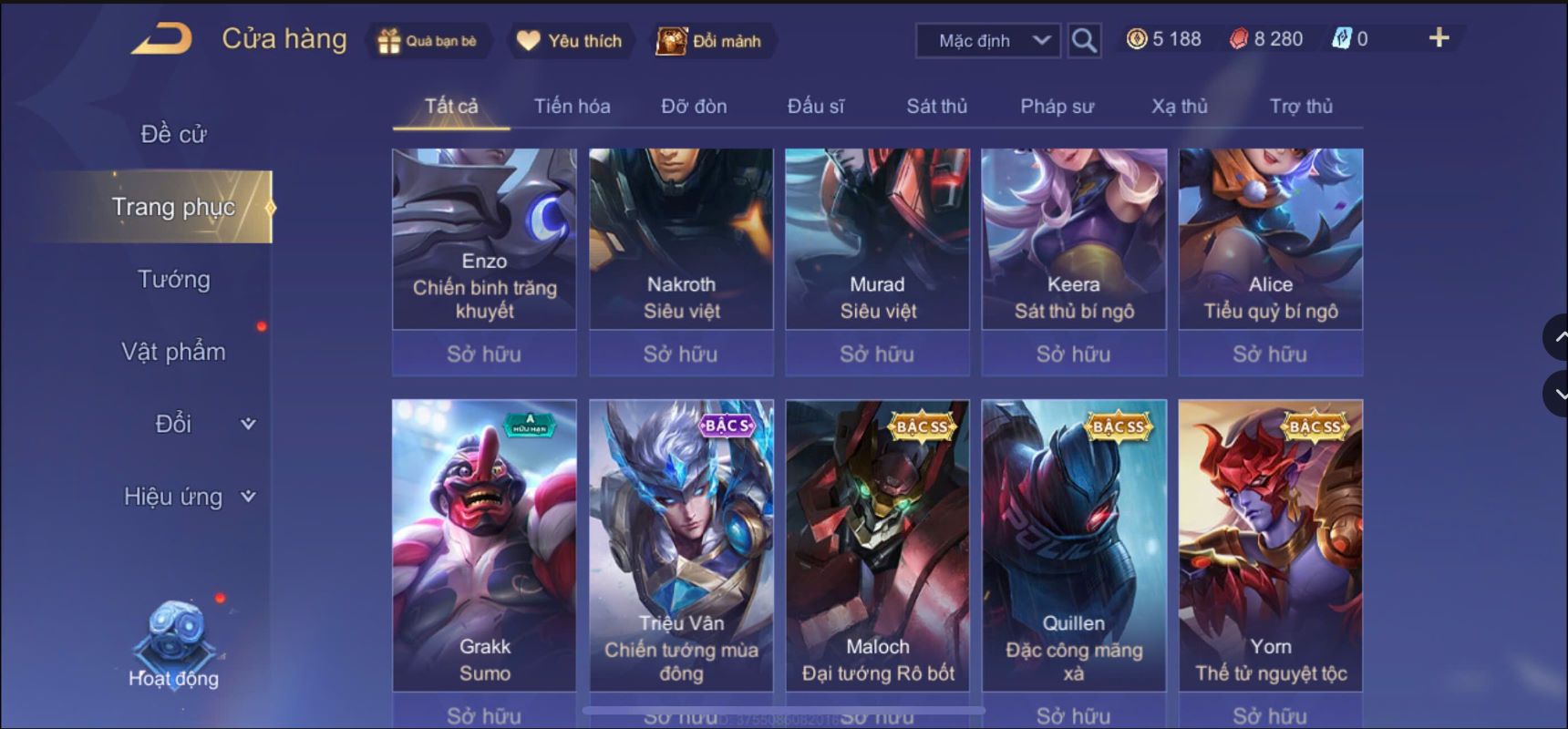Click Sở hữu button under Enzo skin
The width and height of the screenshot is (1568, 729).
pyautogui.click(x=484, y=354)
